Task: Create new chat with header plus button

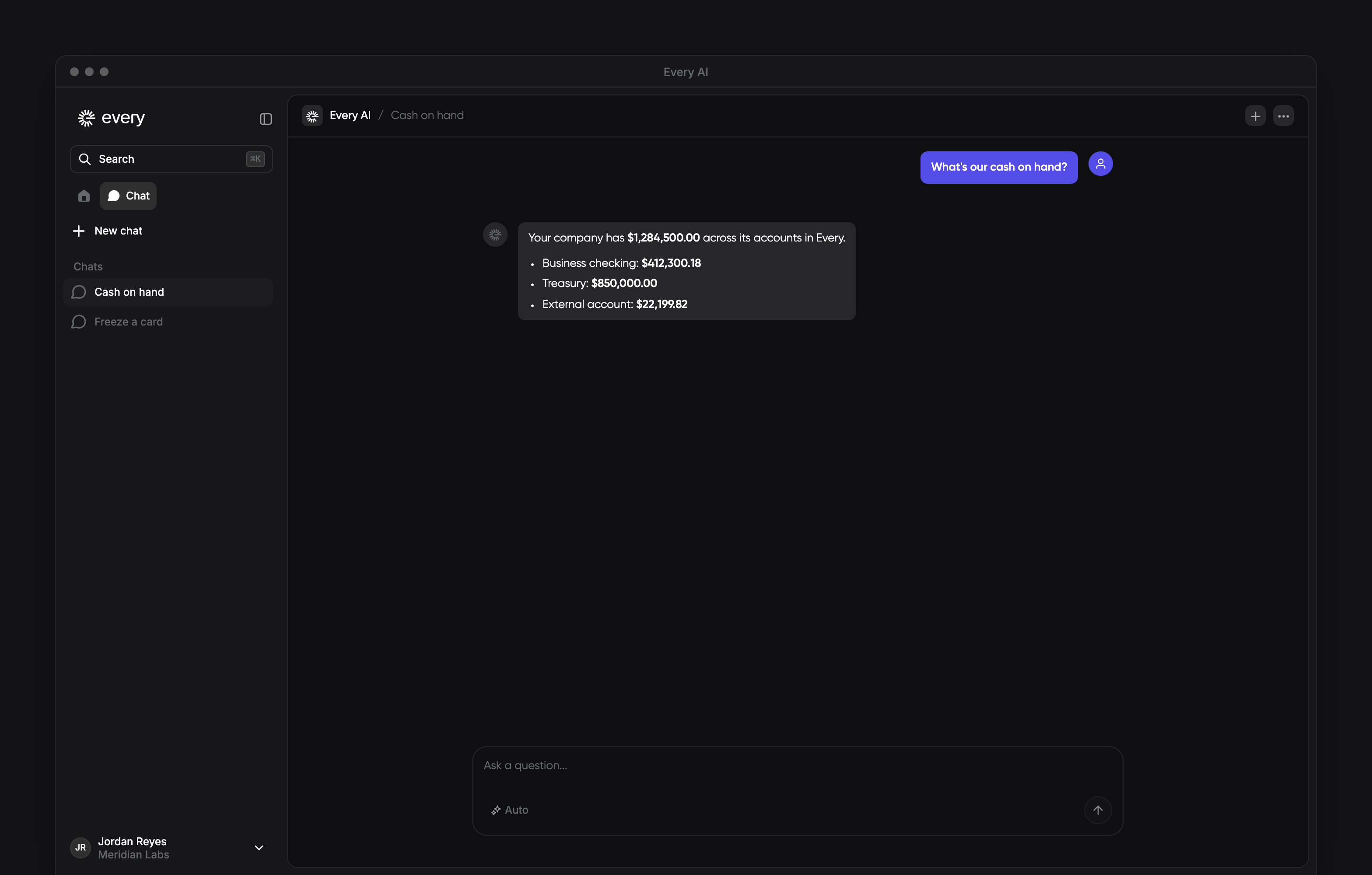Action: [x=1255, y=116]
